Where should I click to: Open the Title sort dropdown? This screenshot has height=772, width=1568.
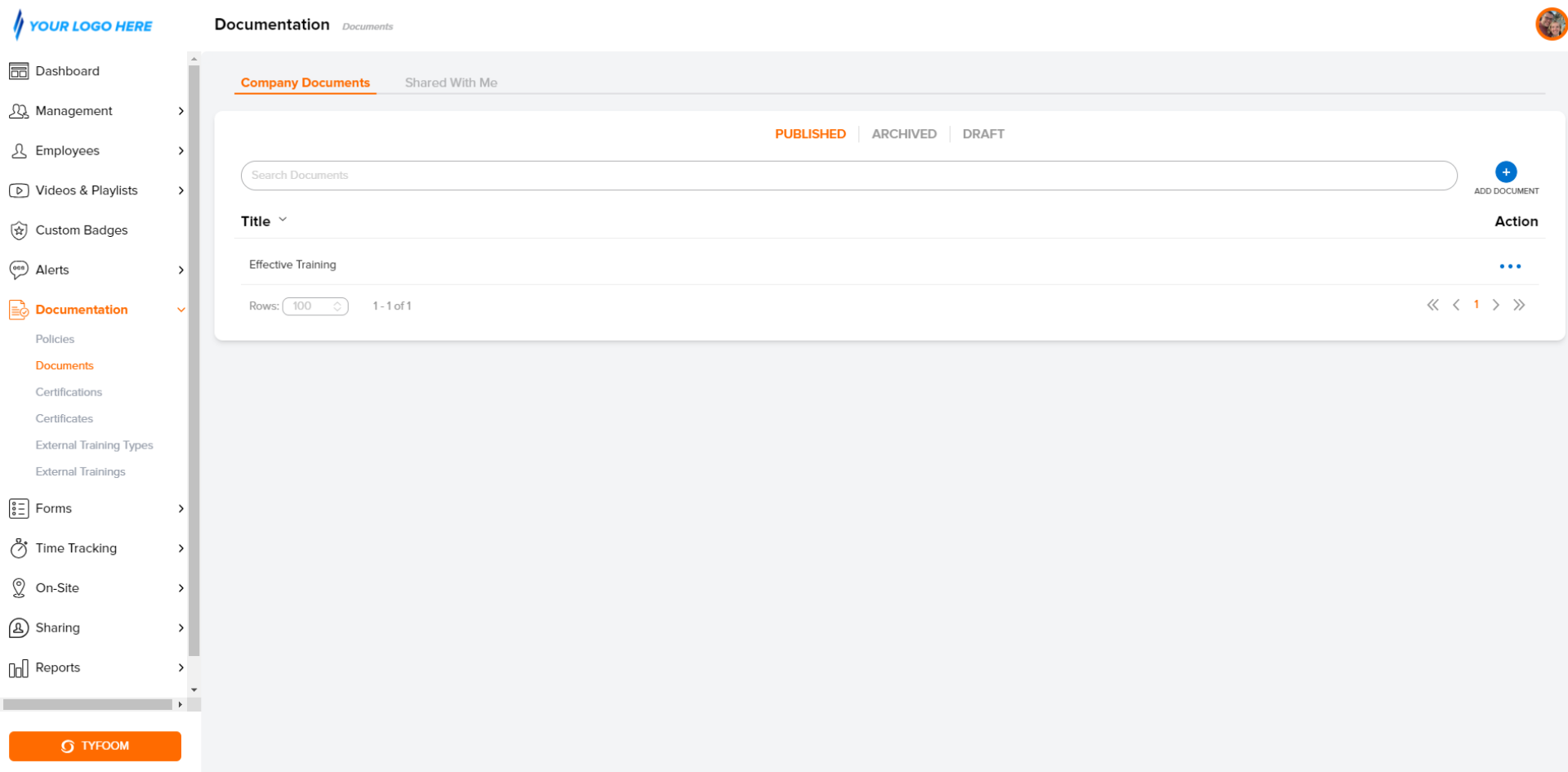click(283, 219)
